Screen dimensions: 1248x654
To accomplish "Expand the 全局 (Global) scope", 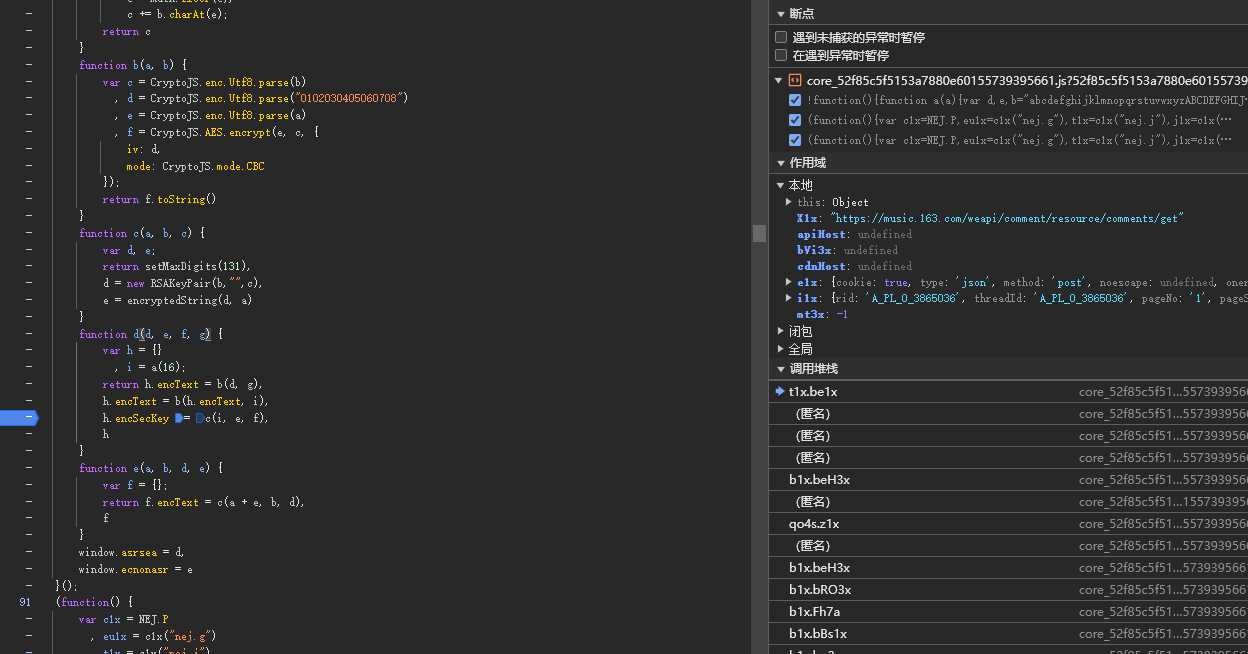I will pos(781,349).
